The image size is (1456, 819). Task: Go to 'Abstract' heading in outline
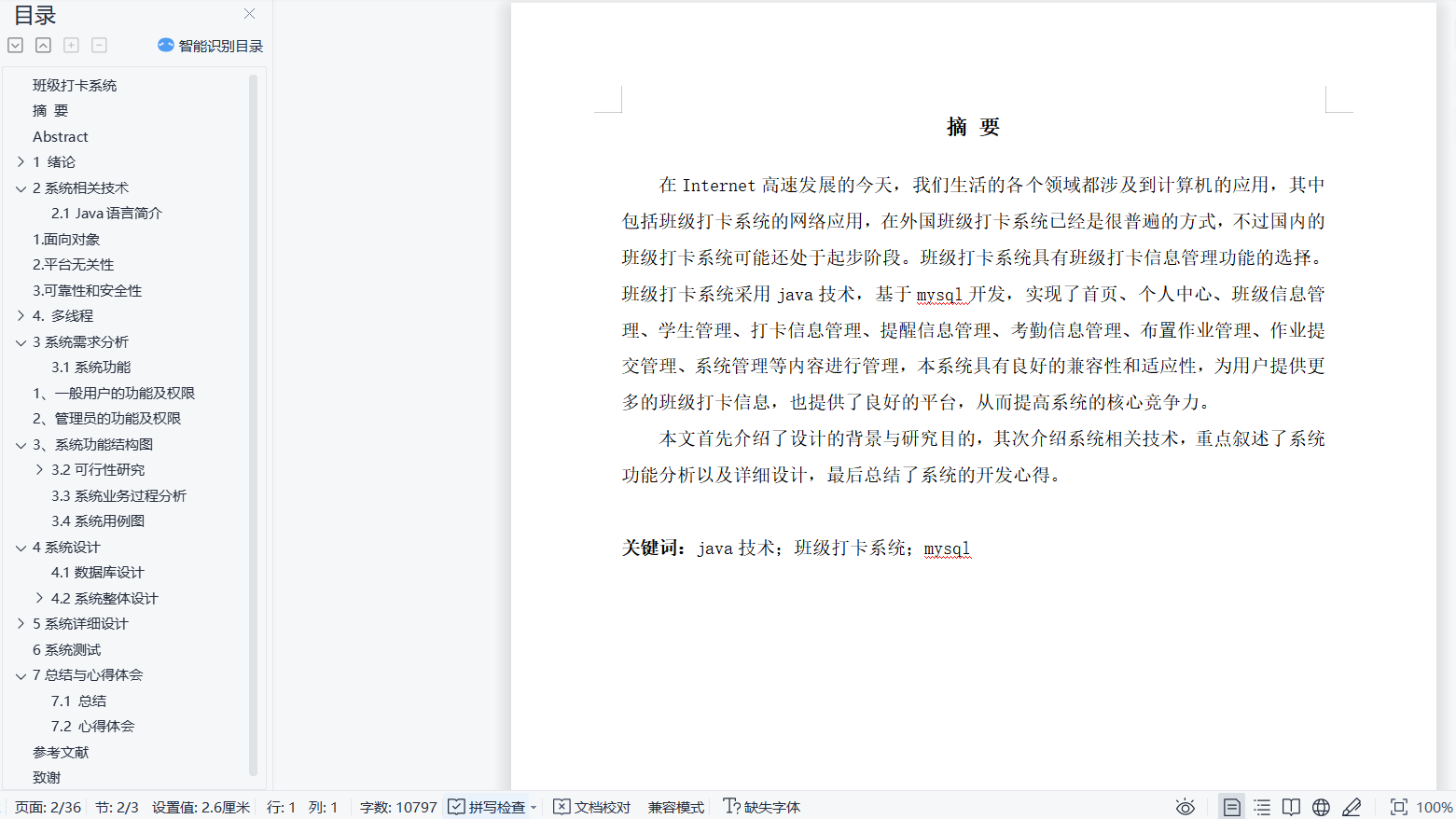(61, 137)
